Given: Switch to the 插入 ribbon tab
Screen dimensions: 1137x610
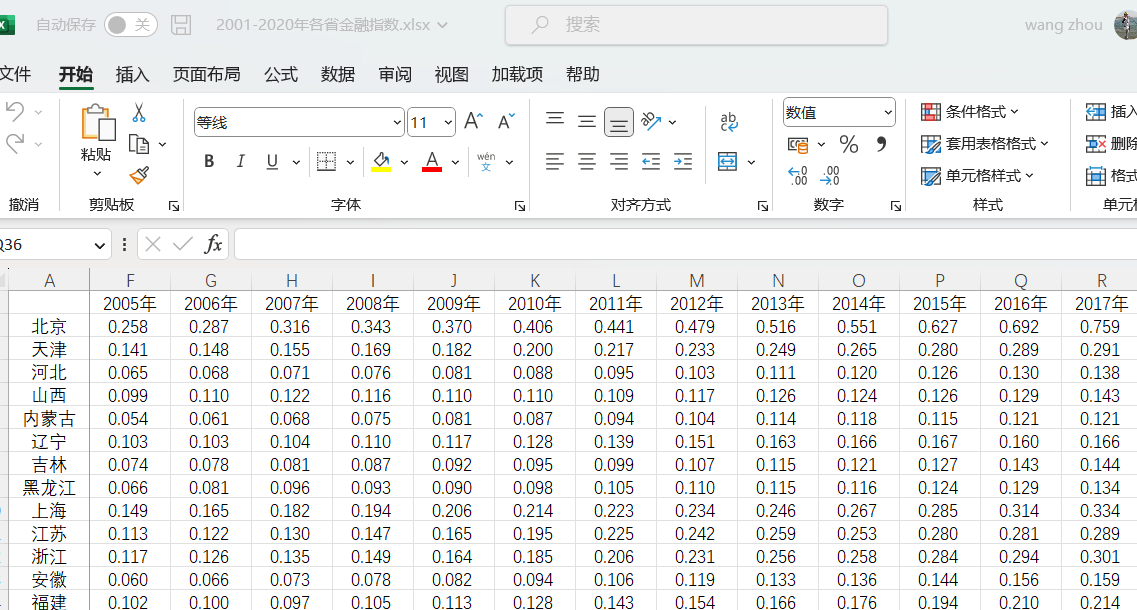Looking at the screenshot, I should [x=132, y=74].
